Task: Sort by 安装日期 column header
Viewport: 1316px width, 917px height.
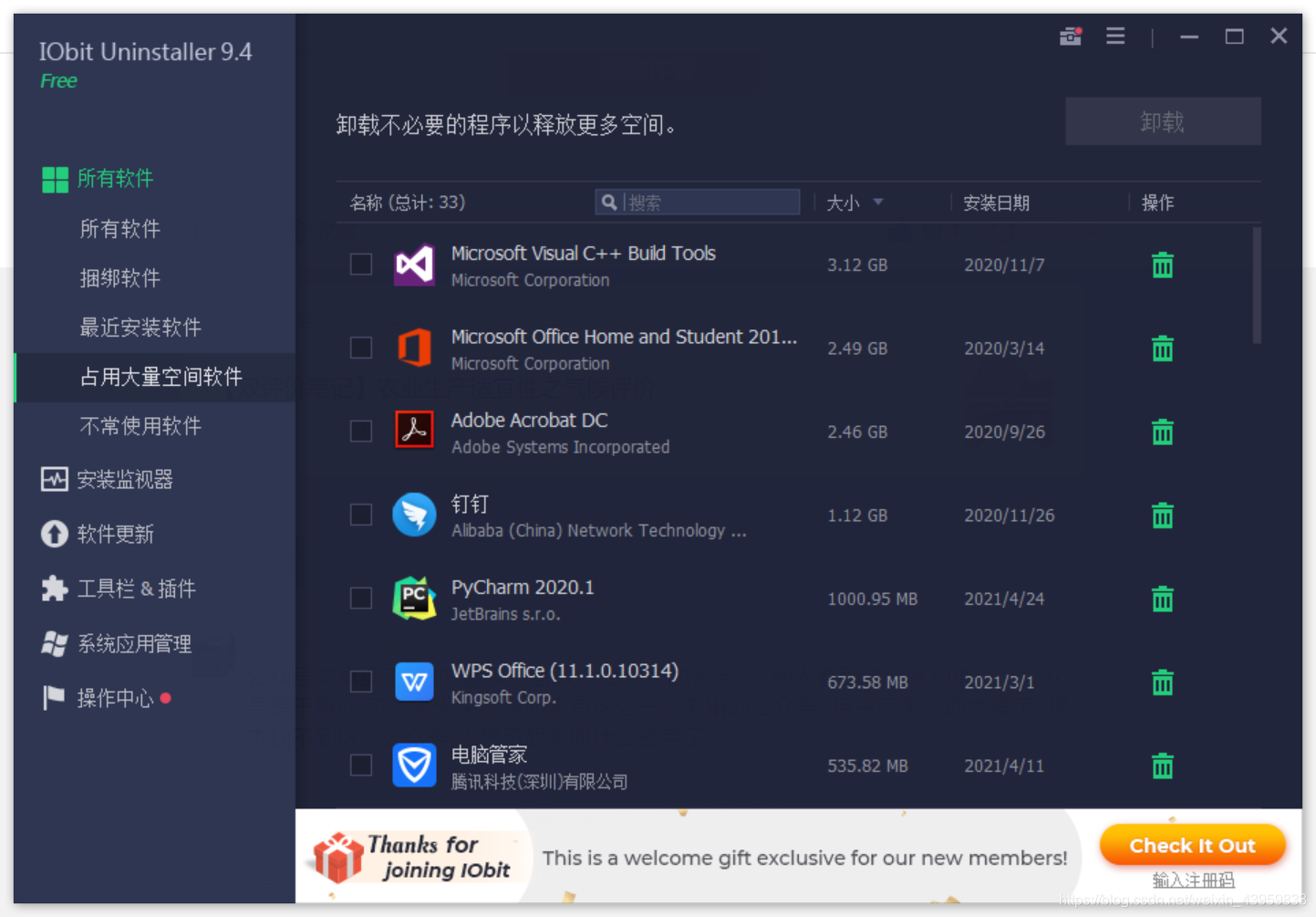Action: (x=996, y=203)
